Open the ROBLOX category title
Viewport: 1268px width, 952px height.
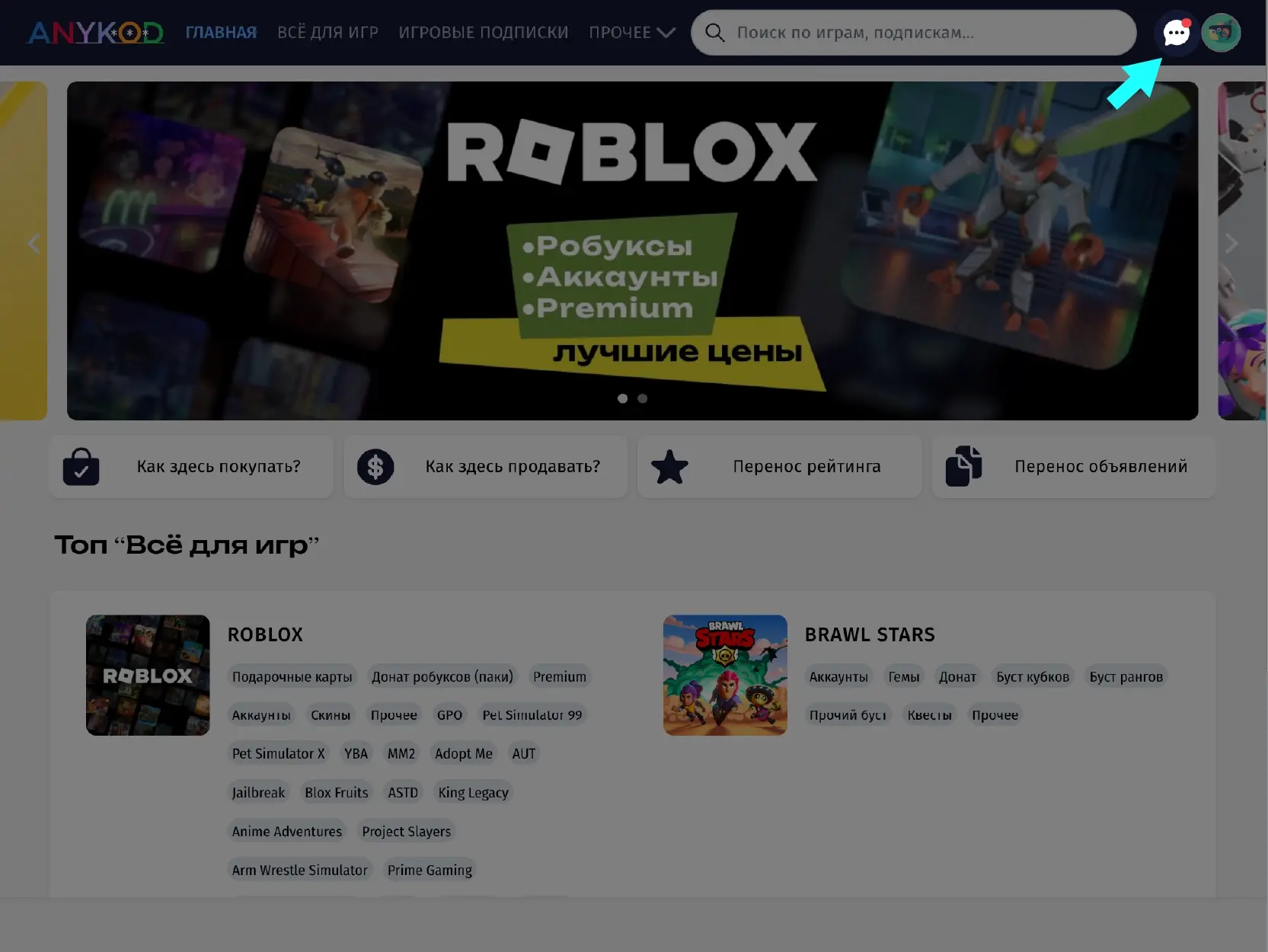point(265,634)
